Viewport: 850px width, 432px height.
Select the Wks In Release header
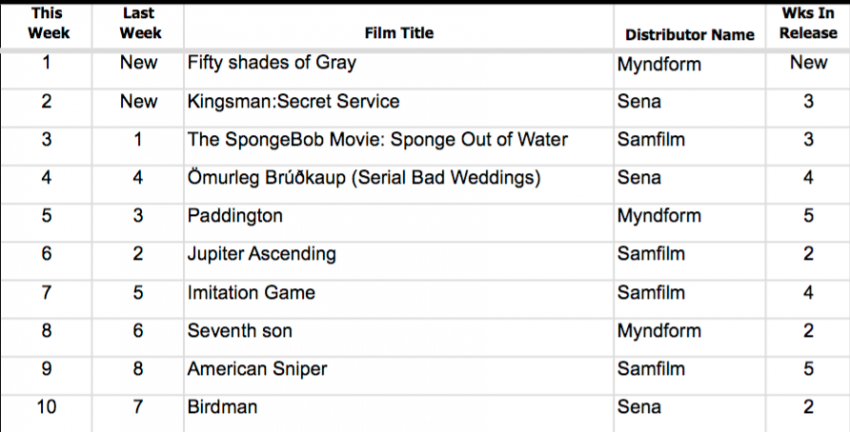point(808,23)
